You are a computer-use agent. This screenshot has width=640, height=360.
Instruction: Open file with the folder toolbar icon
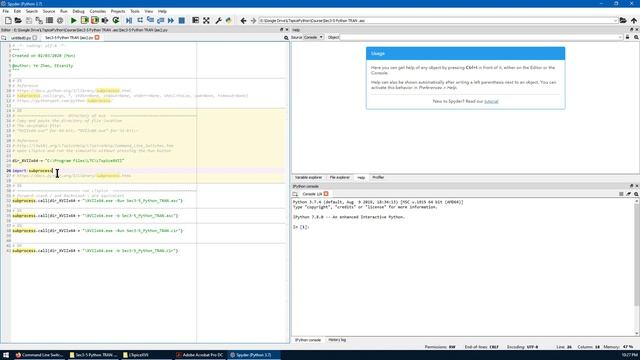(x=18, y=20)
